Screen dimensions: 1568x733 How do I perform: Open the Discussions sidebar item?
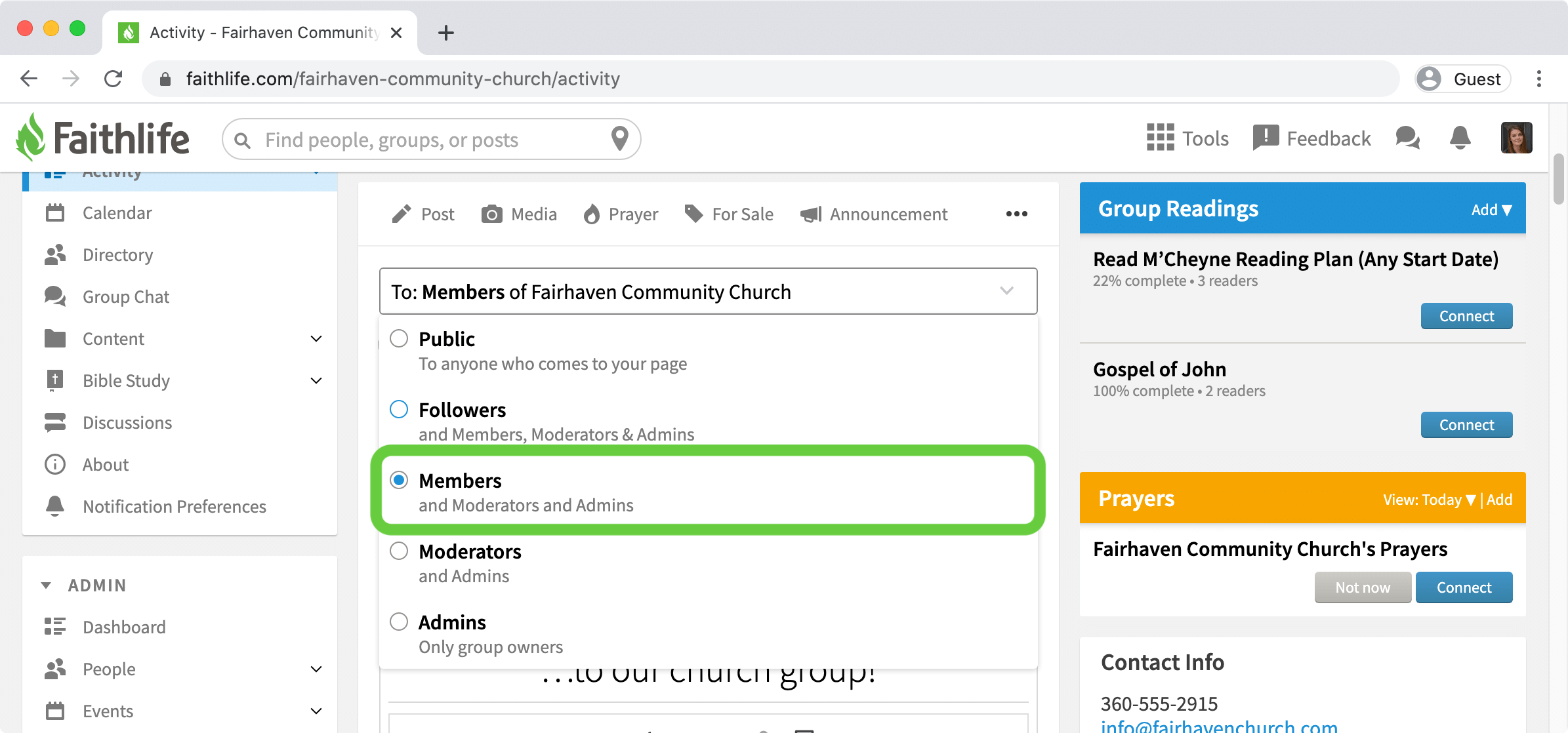tap(180, 422)
